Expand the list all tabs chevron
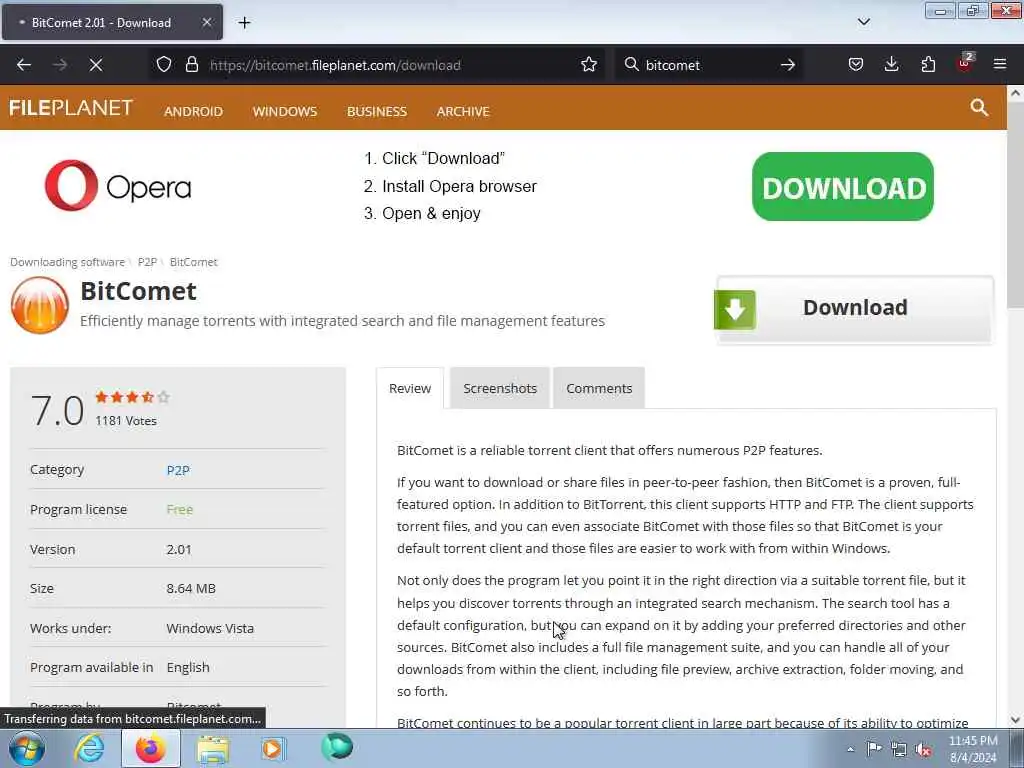The image size is (1024, 768). pyautogui.click(x=864, y=22)
